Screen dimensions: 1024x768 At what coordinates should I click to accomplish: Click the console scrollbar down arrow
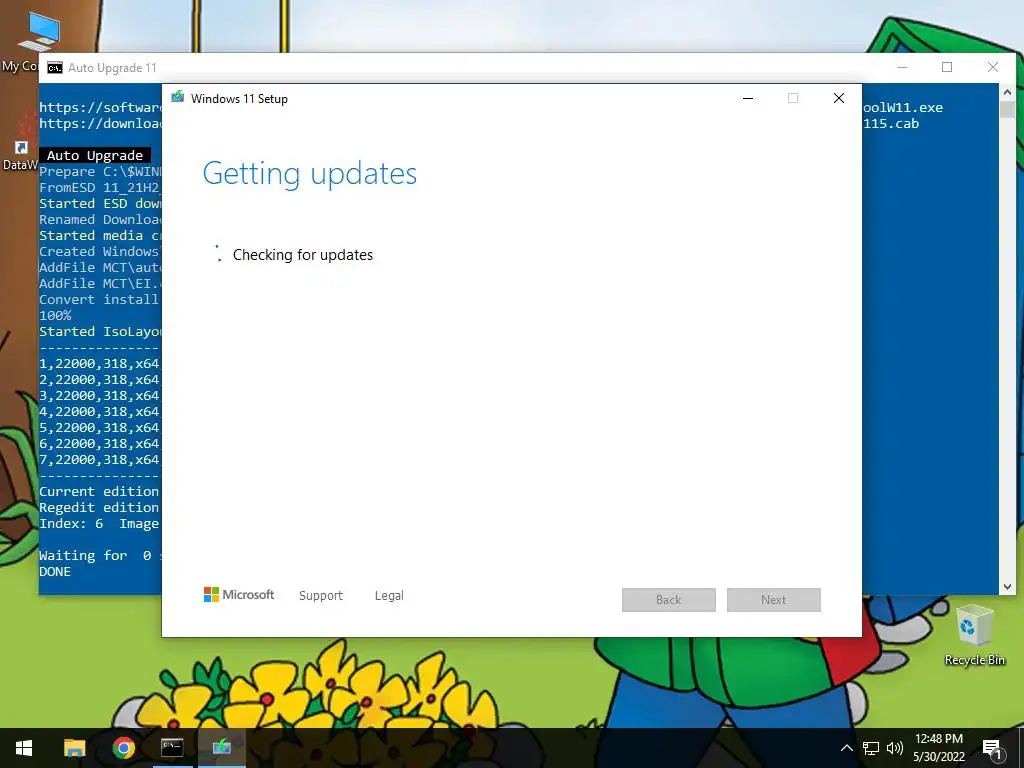(1007, 587)
